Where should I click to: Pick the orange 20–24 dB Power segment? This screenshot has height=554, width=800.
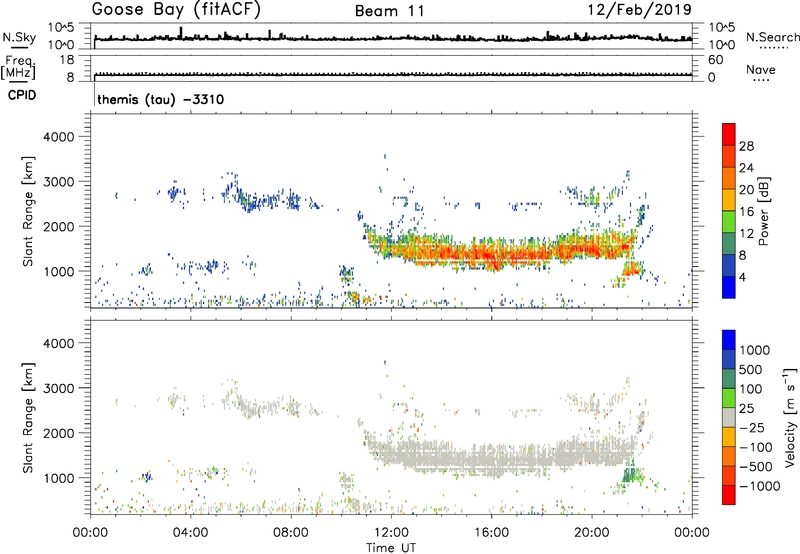[x=729, y=178]
